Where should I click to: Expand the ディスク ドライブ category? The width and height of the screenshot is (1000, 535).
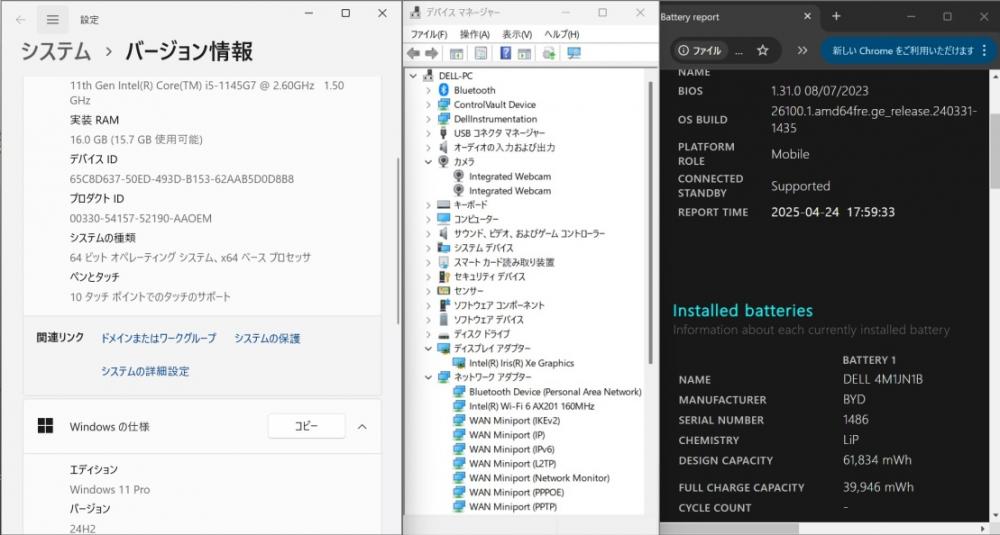pyautogui.click(x=428, y=334)
